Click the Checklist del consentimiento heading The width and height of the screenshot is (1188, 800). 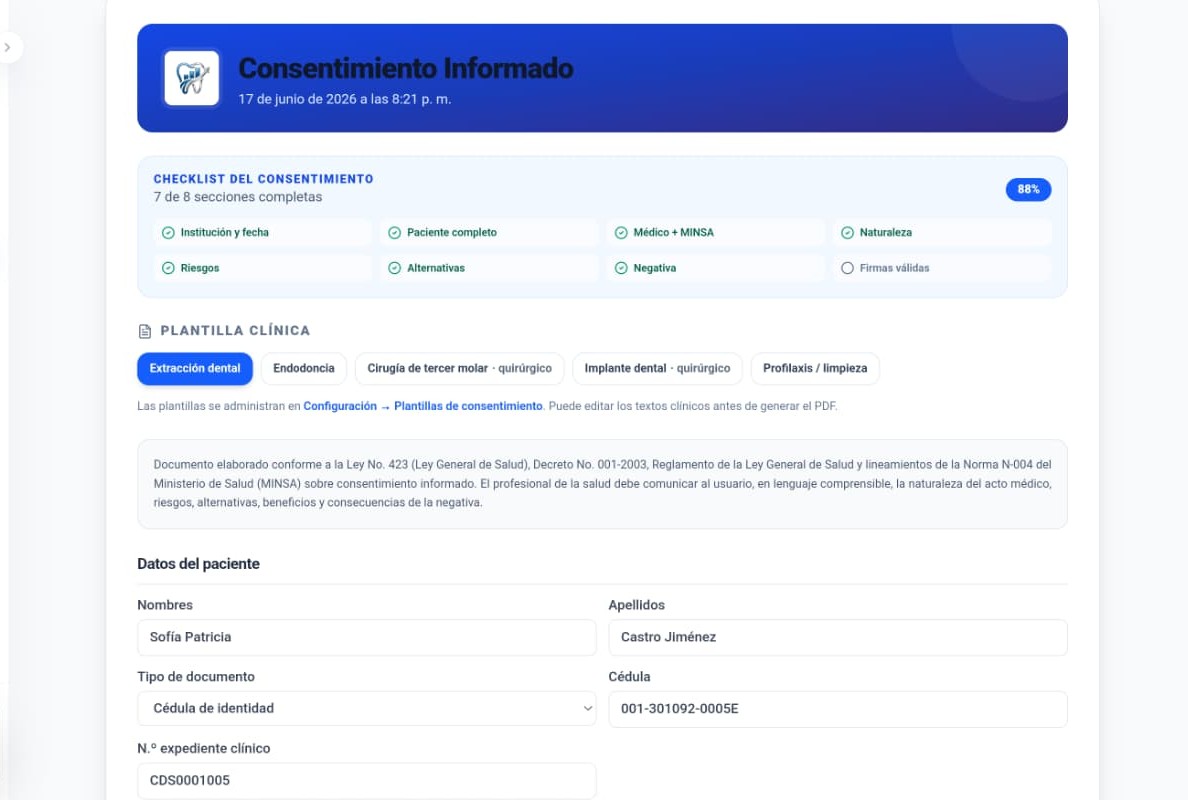click(264, 179)
